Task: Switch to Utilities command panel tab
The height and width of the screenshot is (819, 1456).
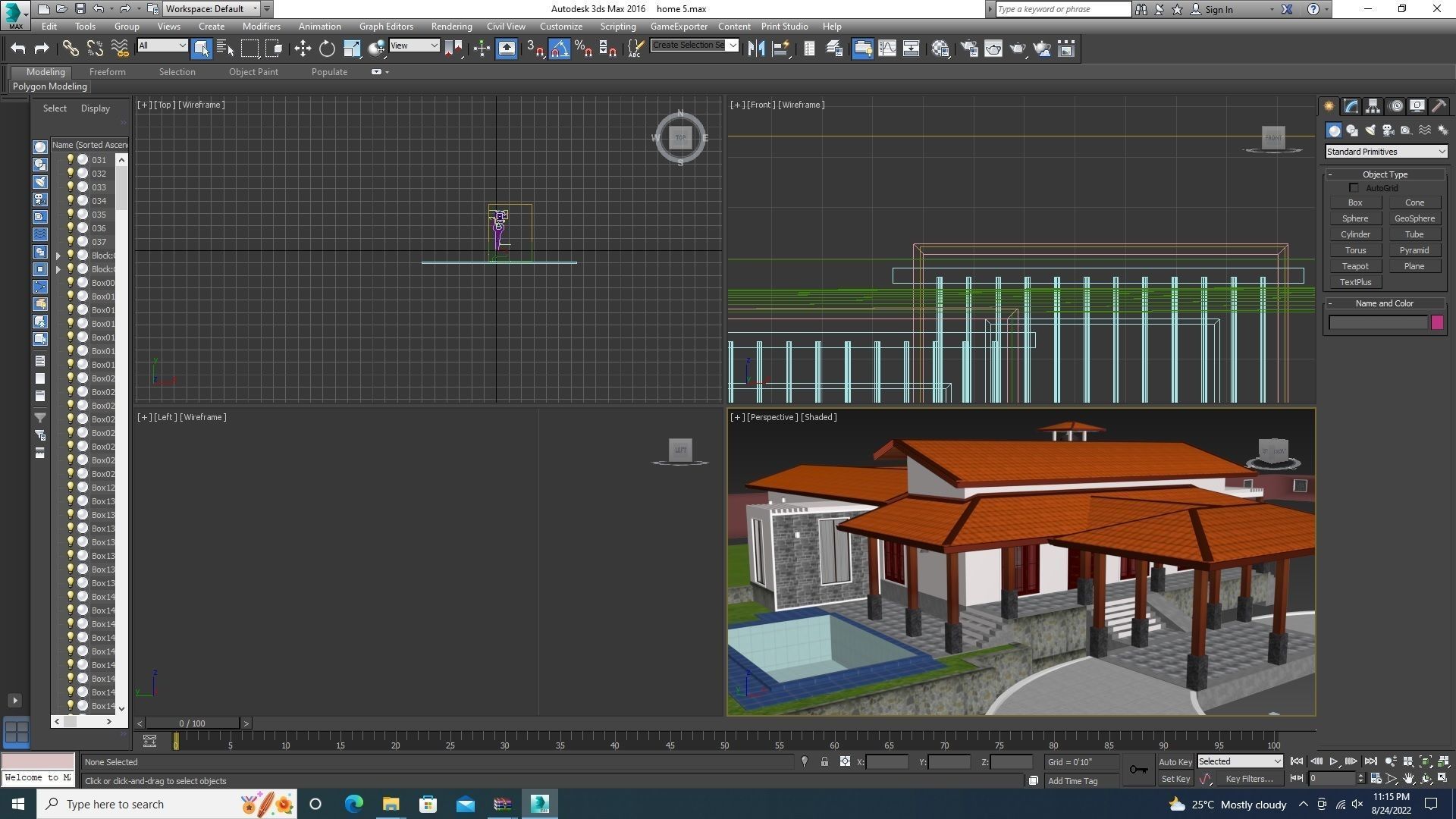Action: click(x=1439, y=106)
